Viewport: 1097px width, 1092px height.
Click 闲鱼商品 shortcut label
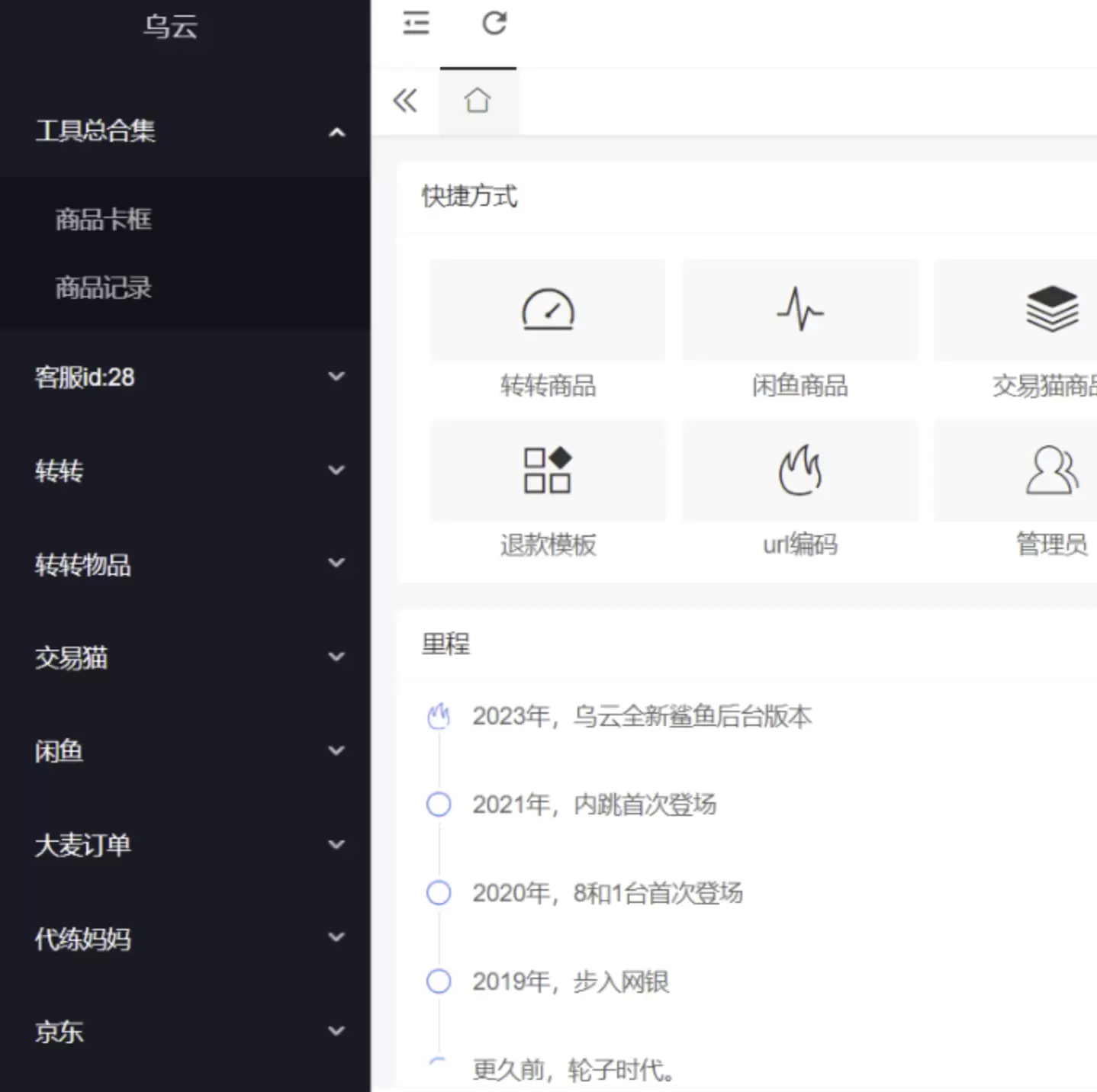coord(799,385)
